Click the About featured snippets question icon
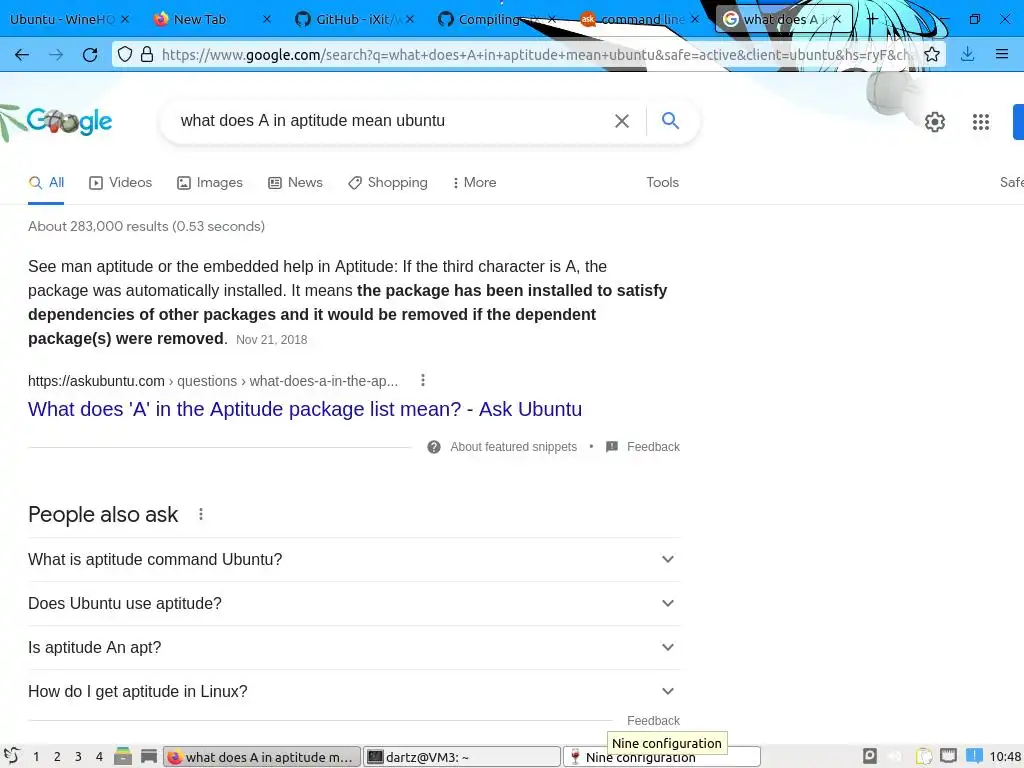 [x=434, y=447]
